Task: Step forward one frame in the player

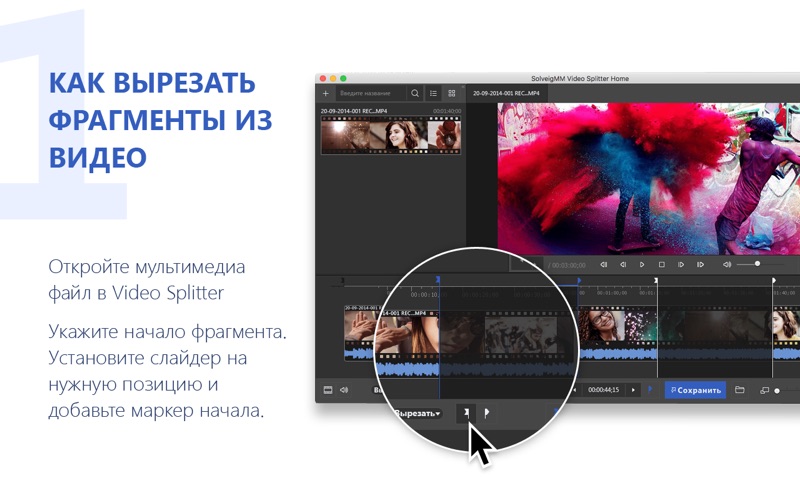Action: 681,265
